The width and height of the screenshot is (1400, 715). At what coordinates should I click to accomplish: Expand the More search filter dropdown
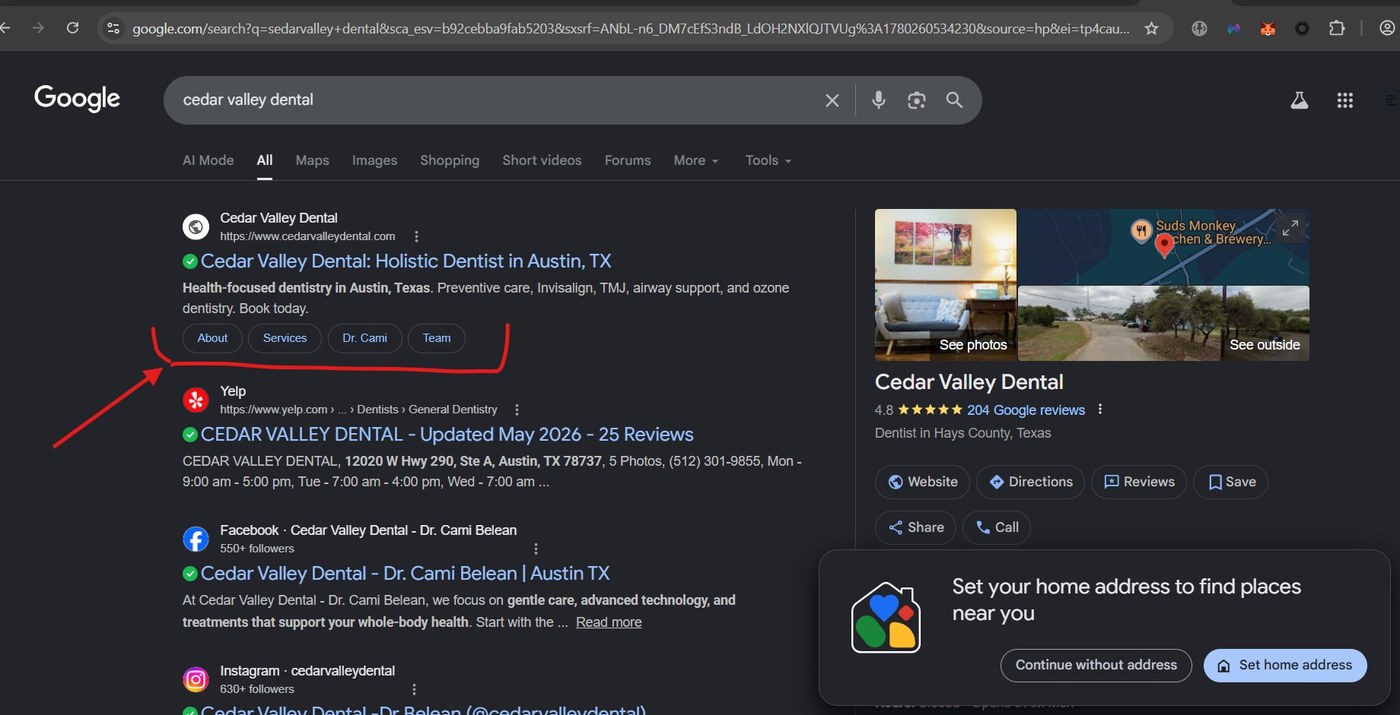click(696, 160)
